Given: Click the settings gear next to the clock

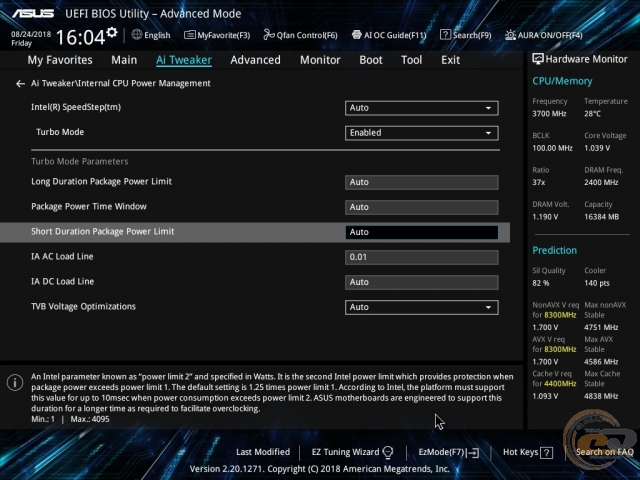Looking at the screenshot, I should point(112,32).
